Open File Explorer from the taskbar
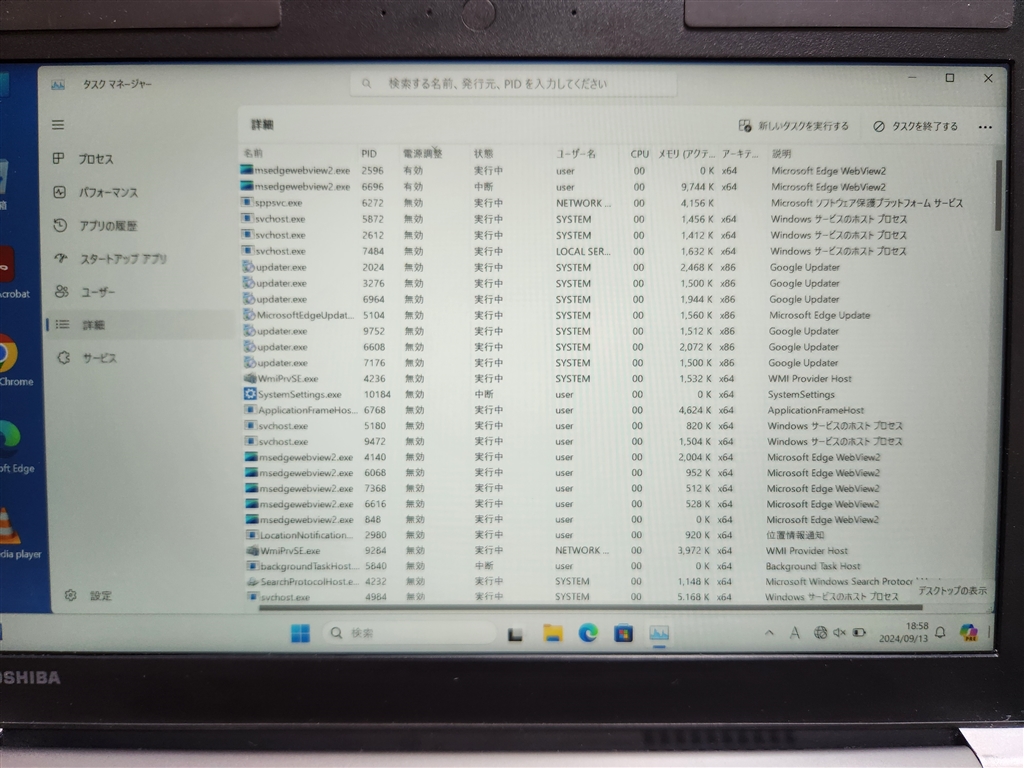1024x768 pixels. click(552, 633)
